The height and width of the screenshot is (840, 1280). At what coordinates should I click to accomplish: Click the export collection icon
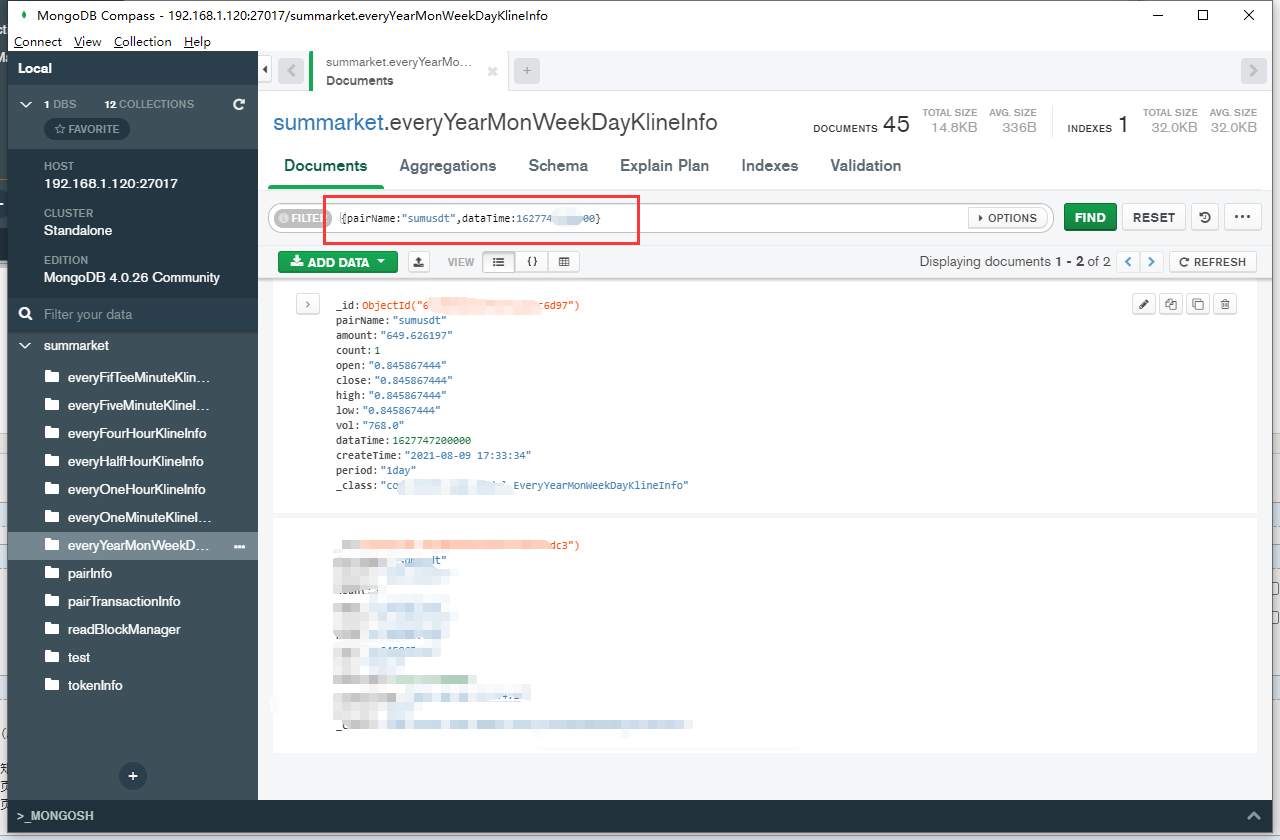420,262
